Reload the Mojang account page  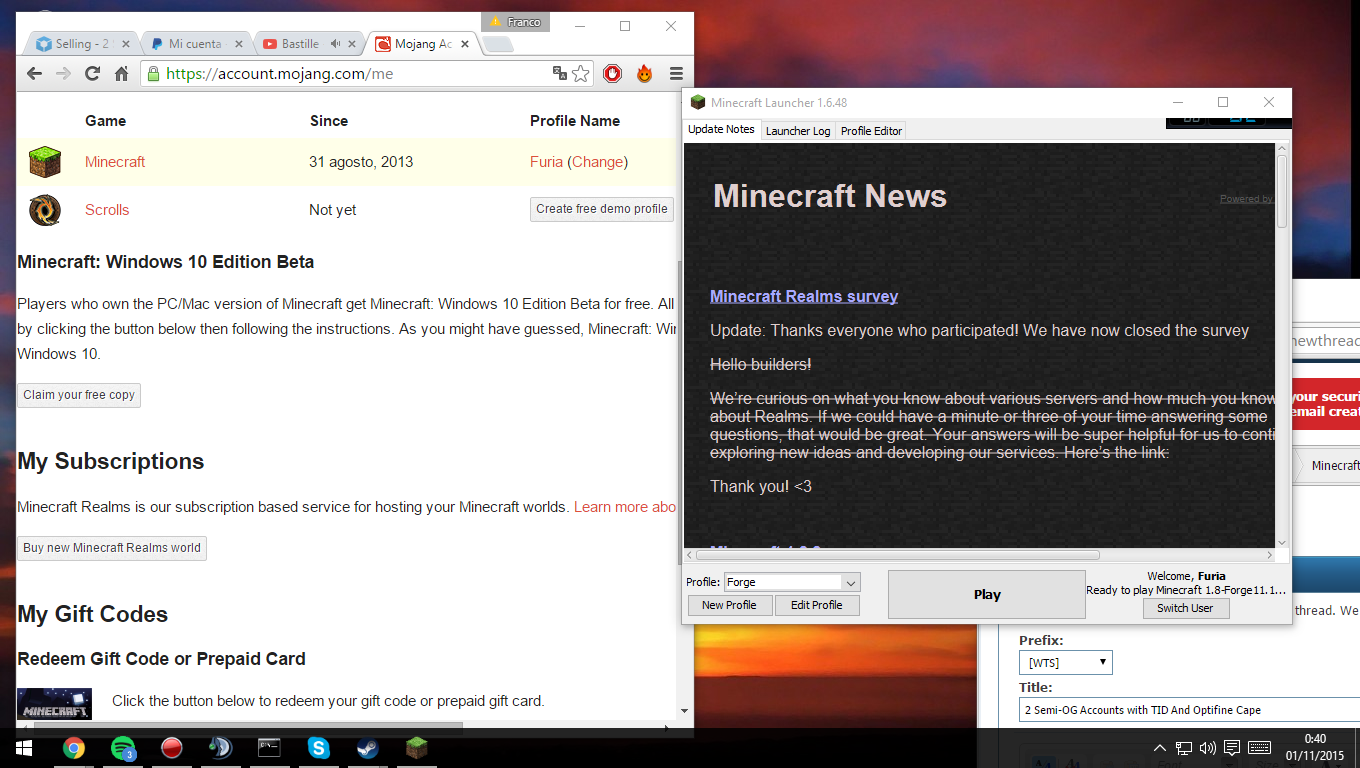[92, 73]
